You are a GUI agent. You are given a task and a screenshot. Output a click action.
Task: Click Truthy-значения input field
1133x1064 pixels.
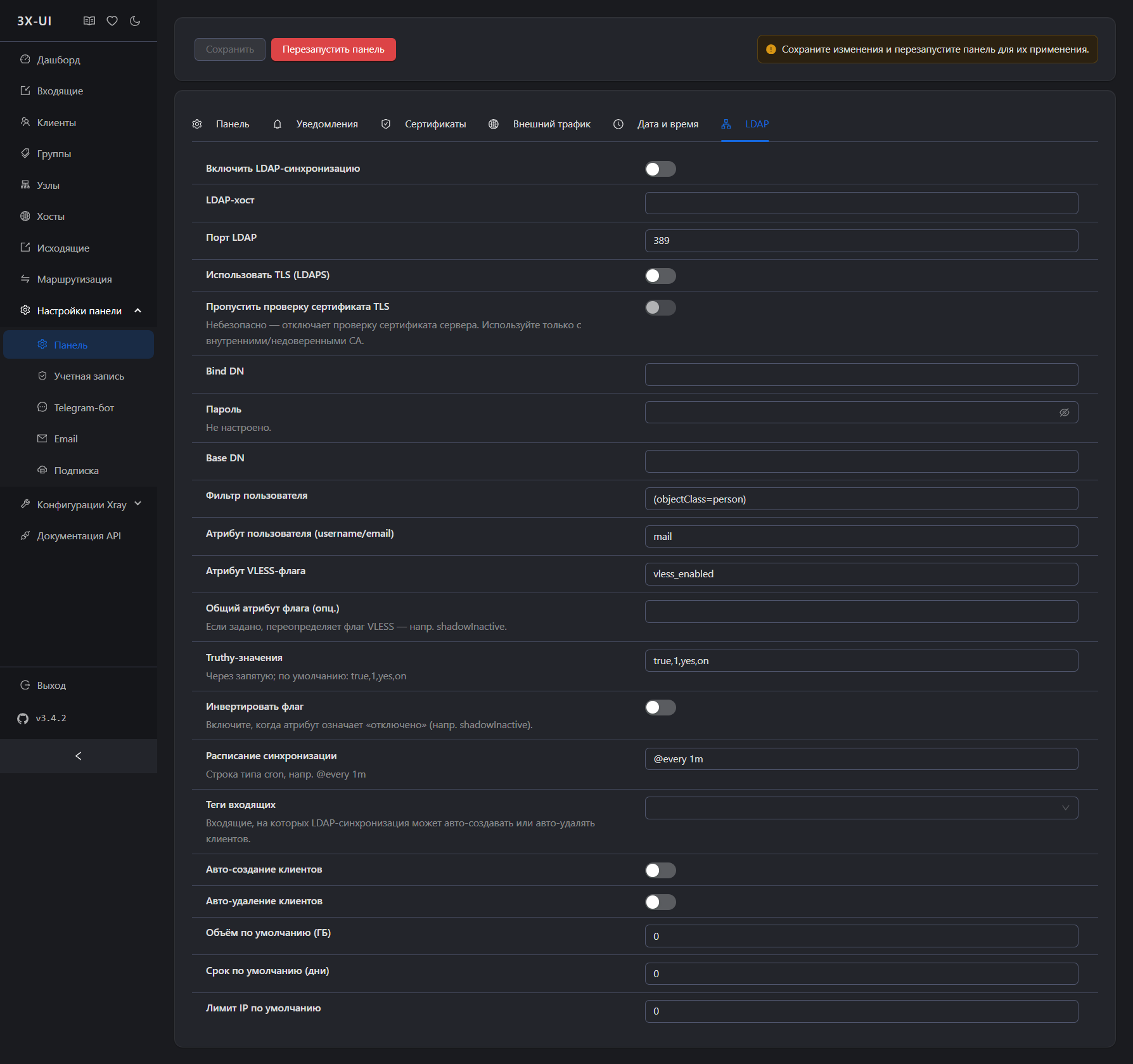(x=862, y=661)
